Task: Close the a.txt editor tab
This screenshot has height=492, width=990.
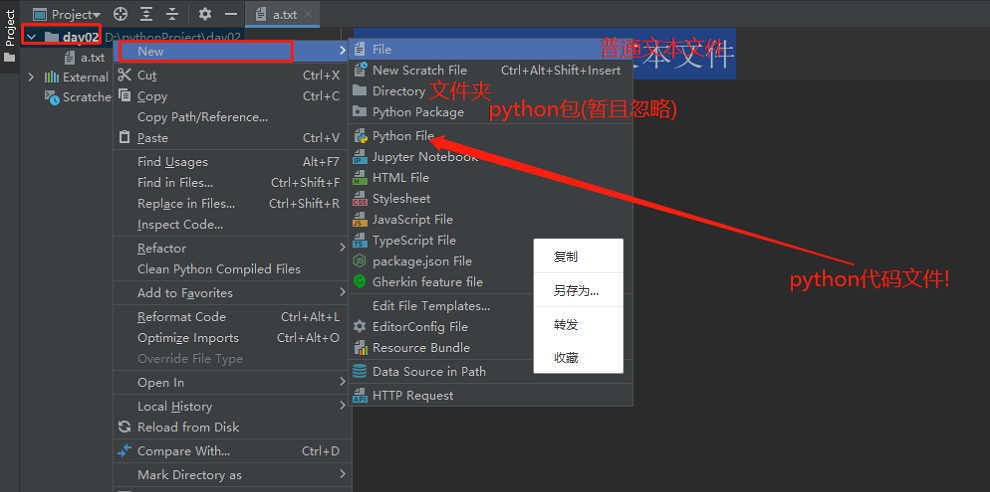Action: coord(307,14)
